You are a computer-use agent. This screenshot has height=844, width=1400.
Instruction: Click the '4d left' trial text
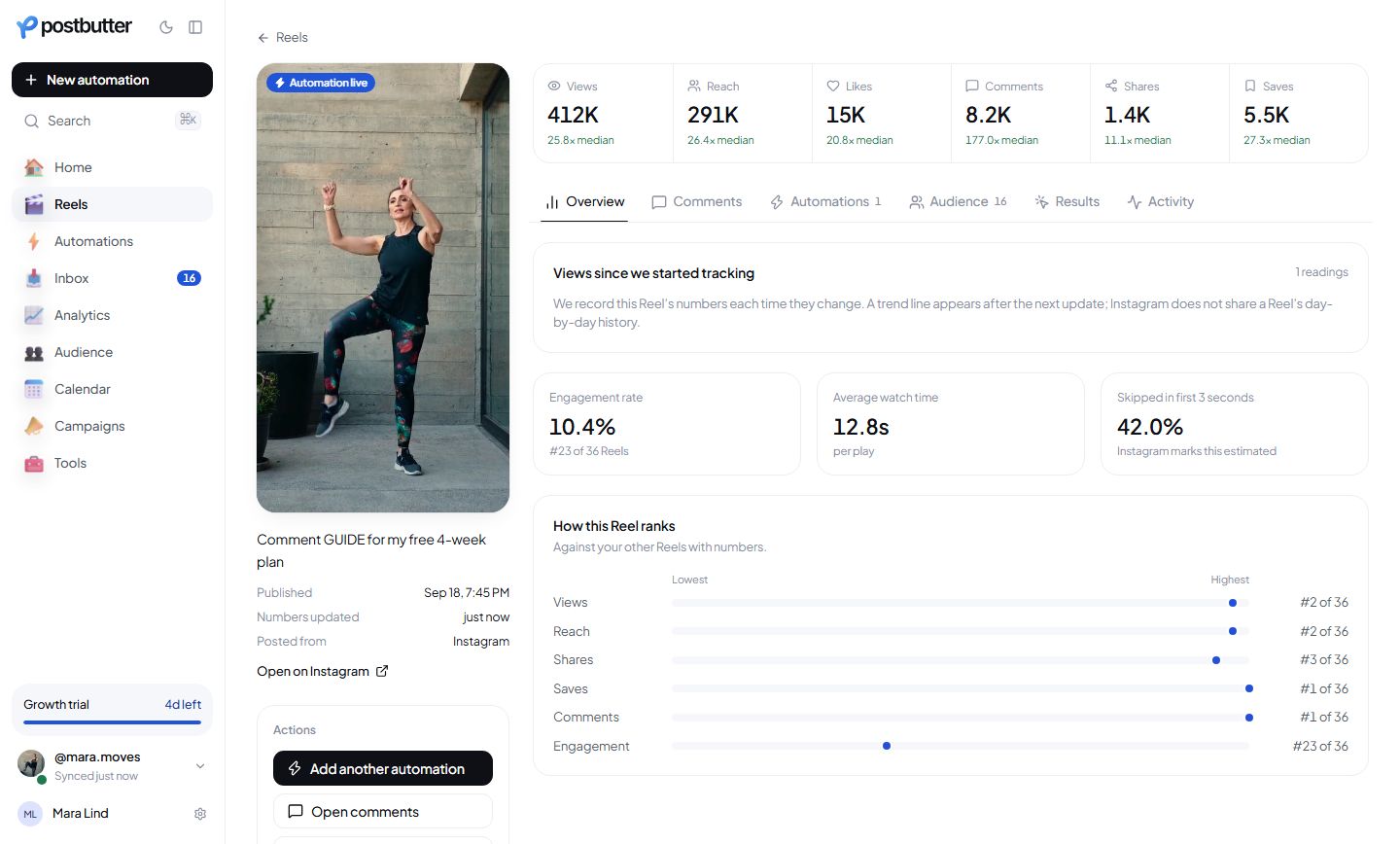click(183, 705)
